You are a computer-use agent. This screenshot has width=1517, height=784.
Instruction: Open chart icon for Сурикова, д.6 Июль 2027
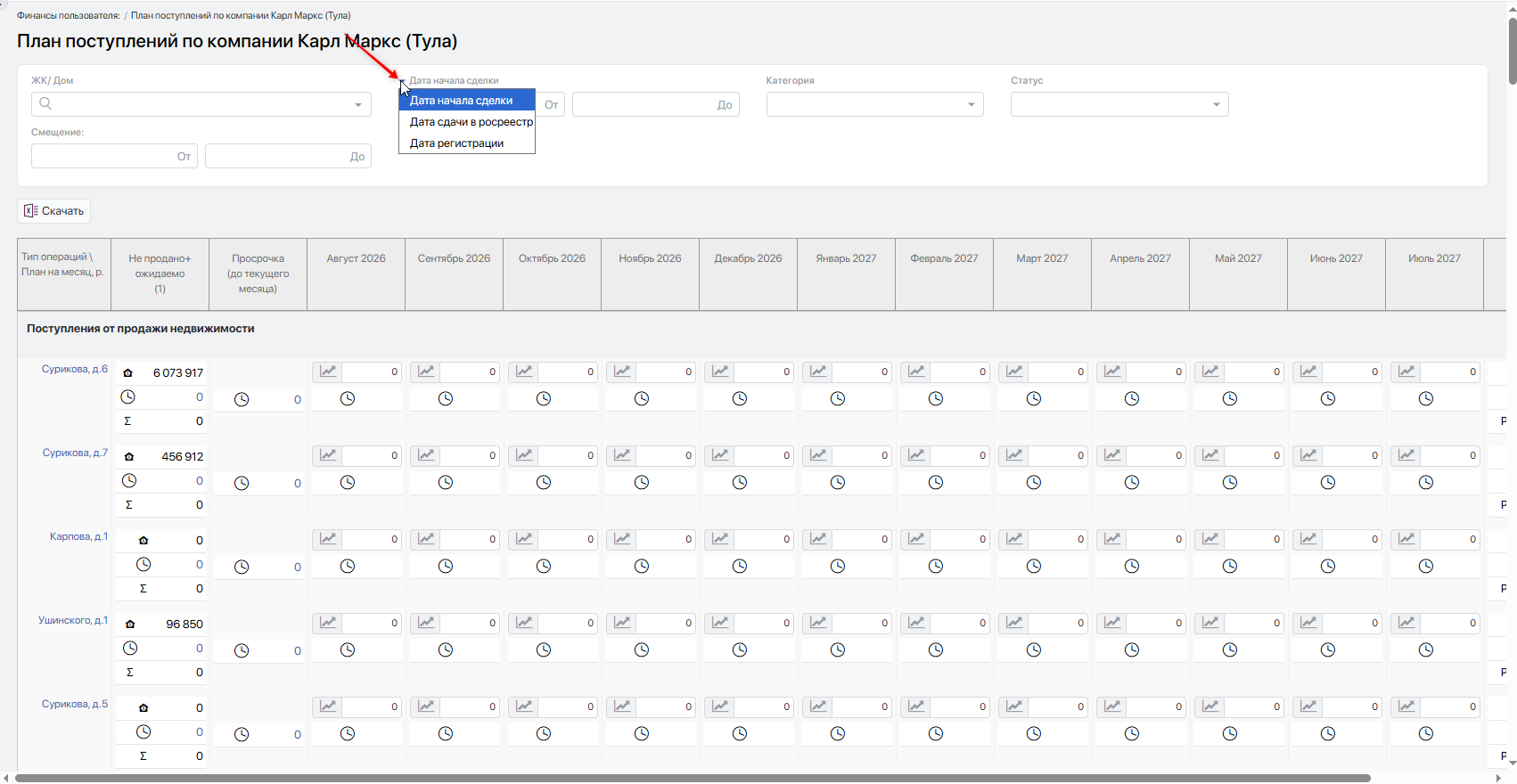point(1406,372)
